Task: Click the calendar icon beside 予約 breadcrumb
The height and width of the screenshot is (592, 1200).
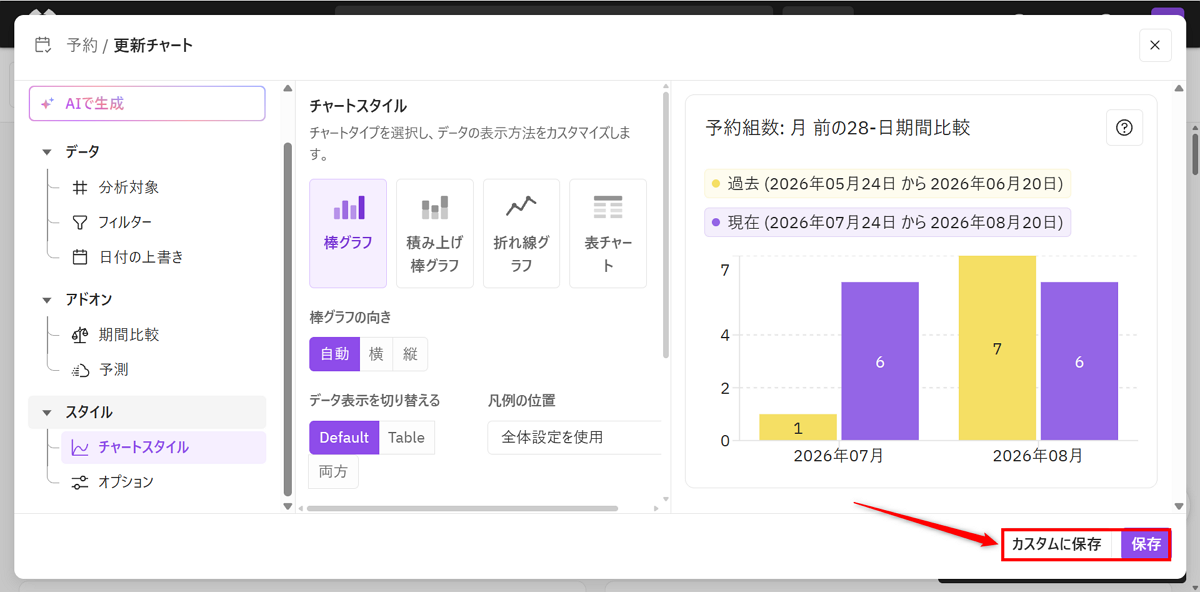Action: pyautogui.click(x=42, y=45)
